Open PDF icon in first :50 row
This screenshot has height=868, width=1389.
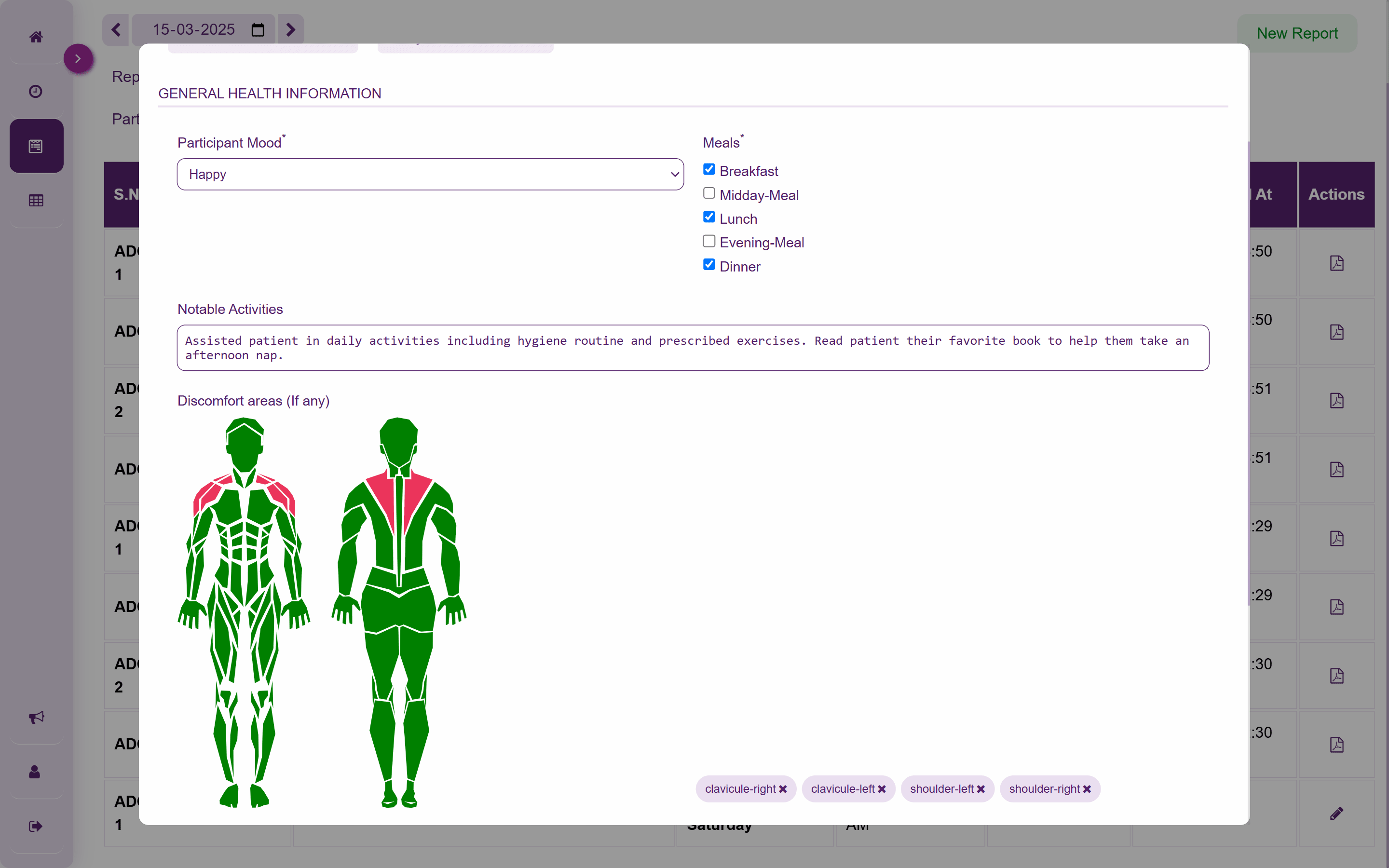(1336, 263)
